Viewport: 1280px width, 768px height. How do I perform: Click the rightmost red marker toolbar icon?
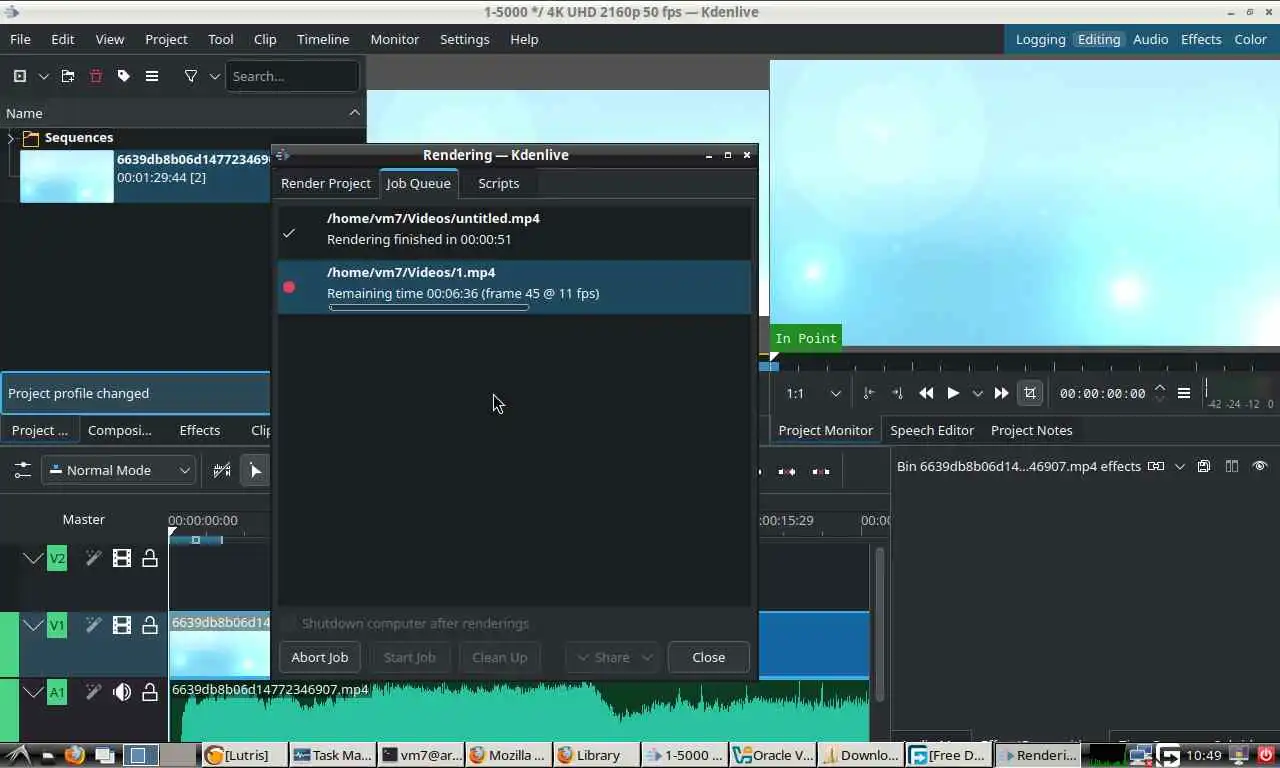coord(821,471)
